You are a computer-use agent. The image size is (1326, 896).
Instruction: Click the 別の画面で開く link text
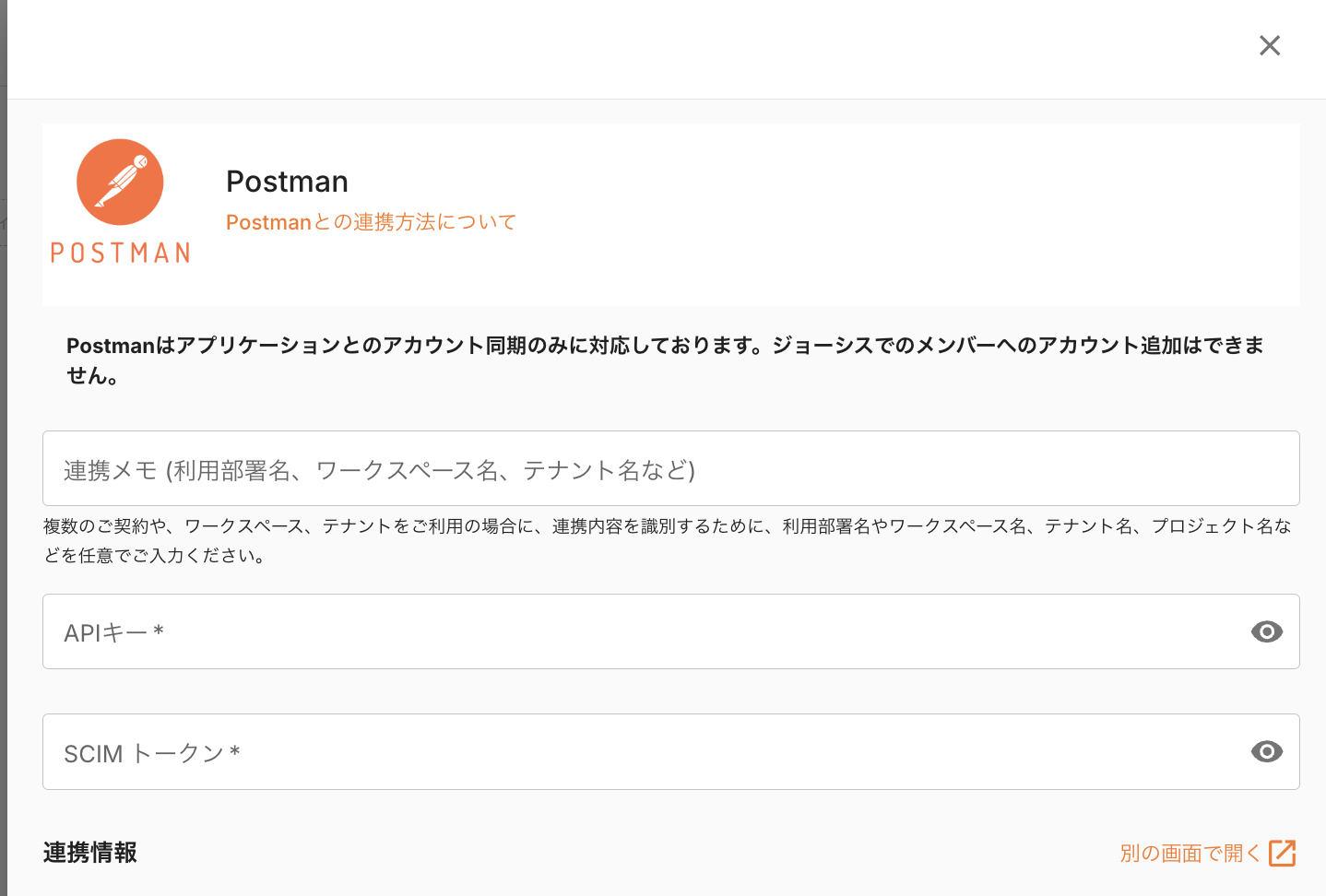pyautogui.click(x=1190, y=854)
